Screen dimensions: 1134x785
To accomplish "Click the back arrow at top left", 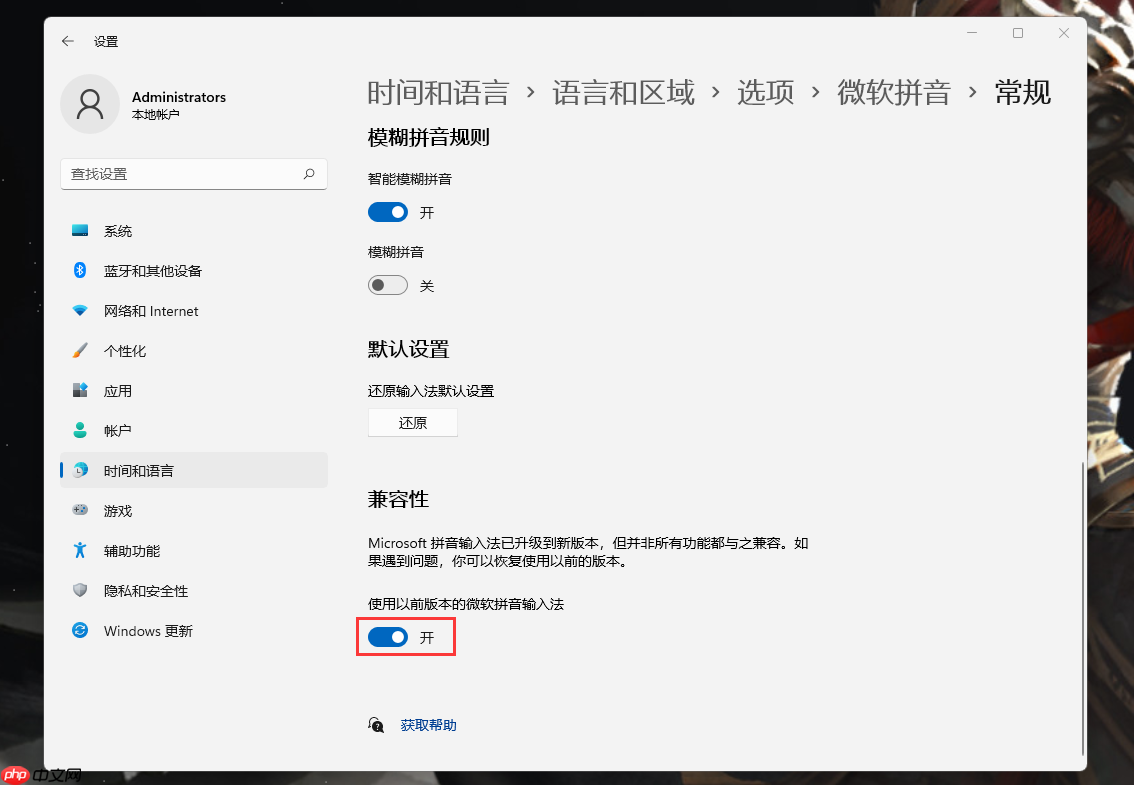I will pos(67,41).
